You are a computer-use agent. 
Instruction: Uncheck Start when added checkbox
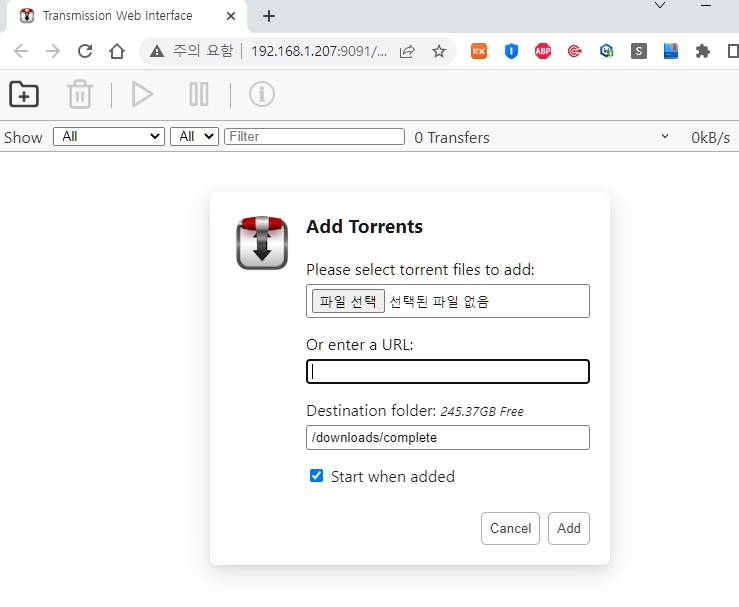pyautogui.click(x=317, y=476)
